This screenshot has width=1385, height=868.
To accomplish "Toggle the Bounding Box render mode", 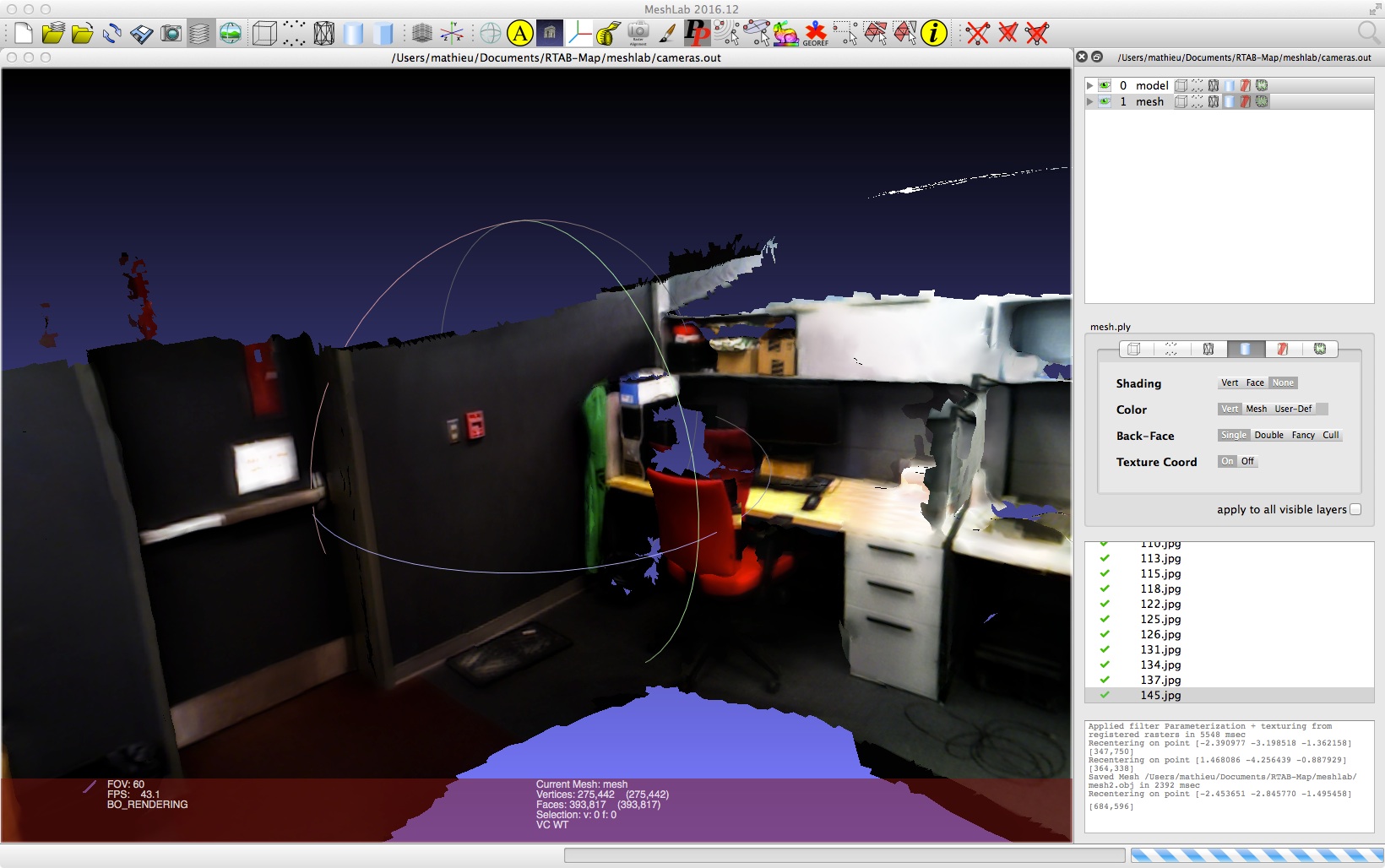I will tap(264, 34).
